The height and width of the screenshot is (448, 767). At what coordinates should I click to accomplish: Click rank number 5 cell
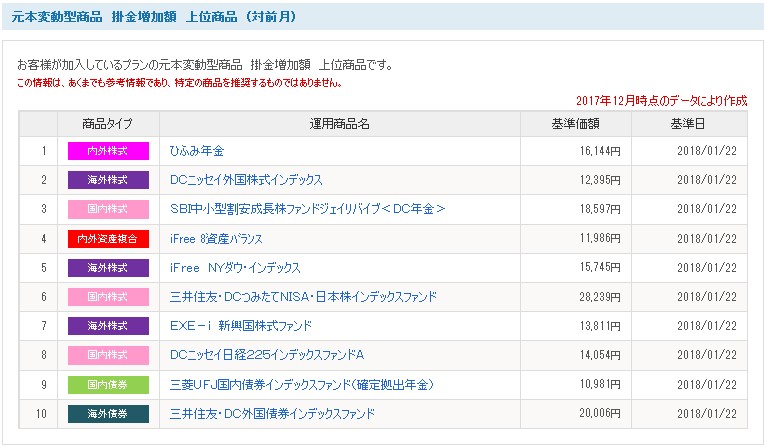click(39, 268)
